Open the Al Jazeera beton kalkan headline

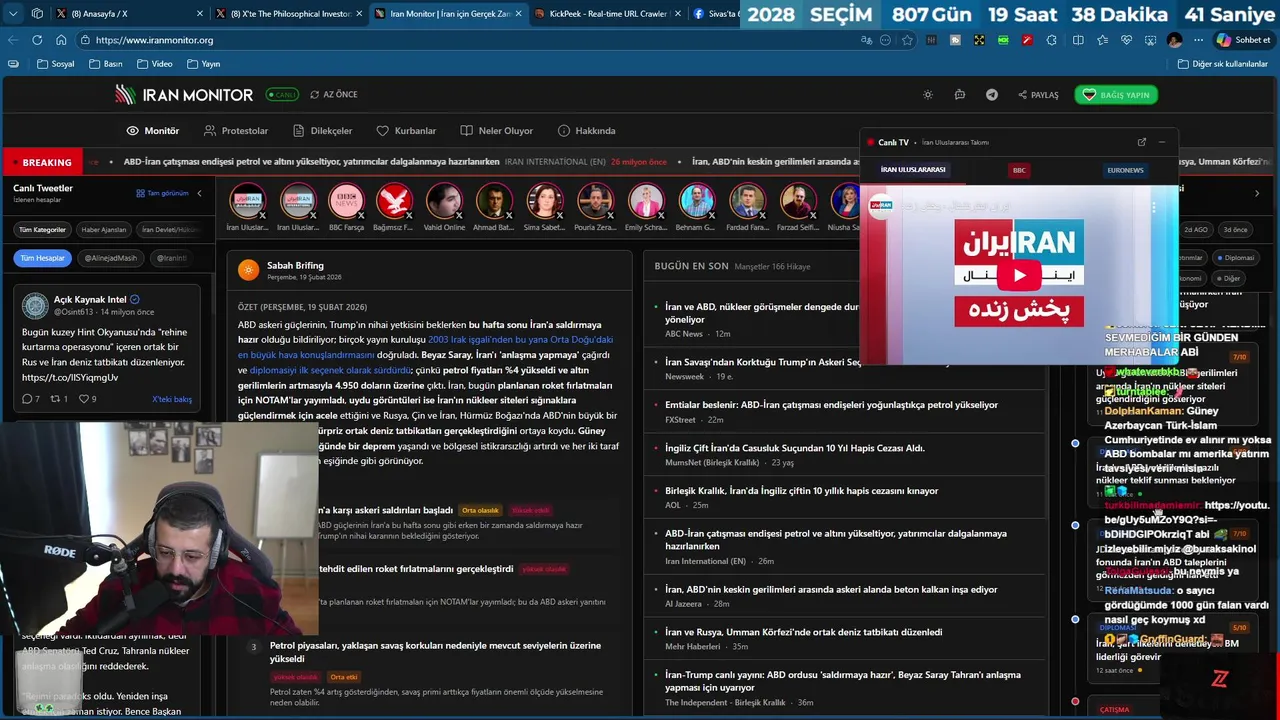[831, 590]
